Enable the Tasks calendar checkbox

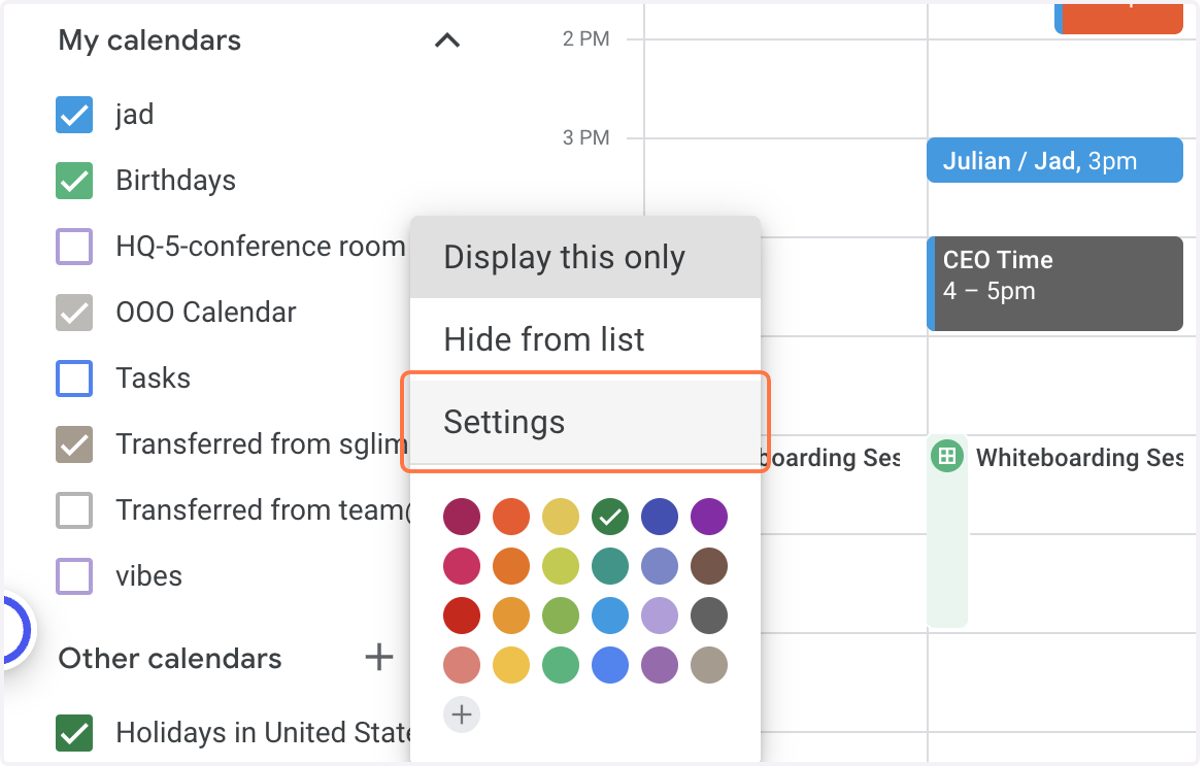tap(74, 379)
